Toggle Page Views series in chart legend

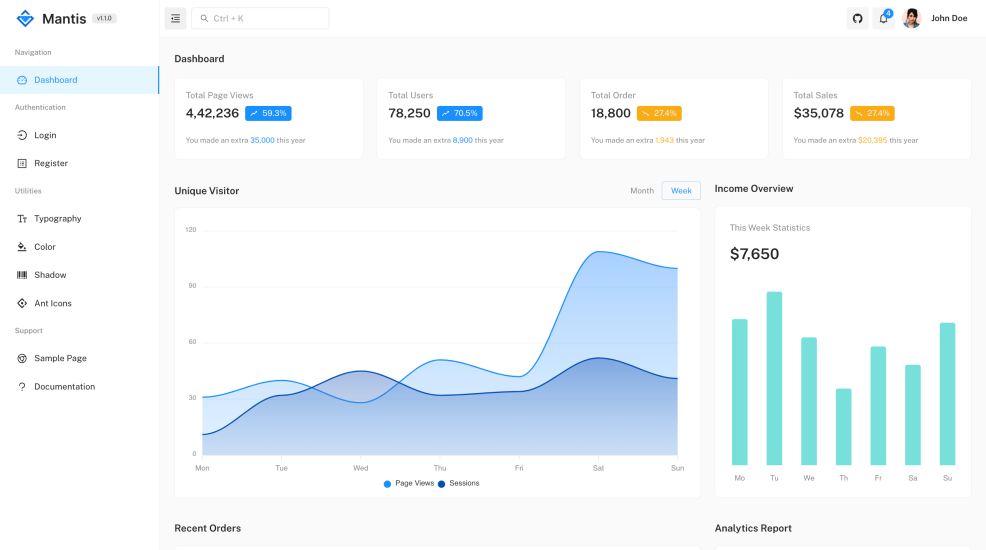(x=409, y=483)
